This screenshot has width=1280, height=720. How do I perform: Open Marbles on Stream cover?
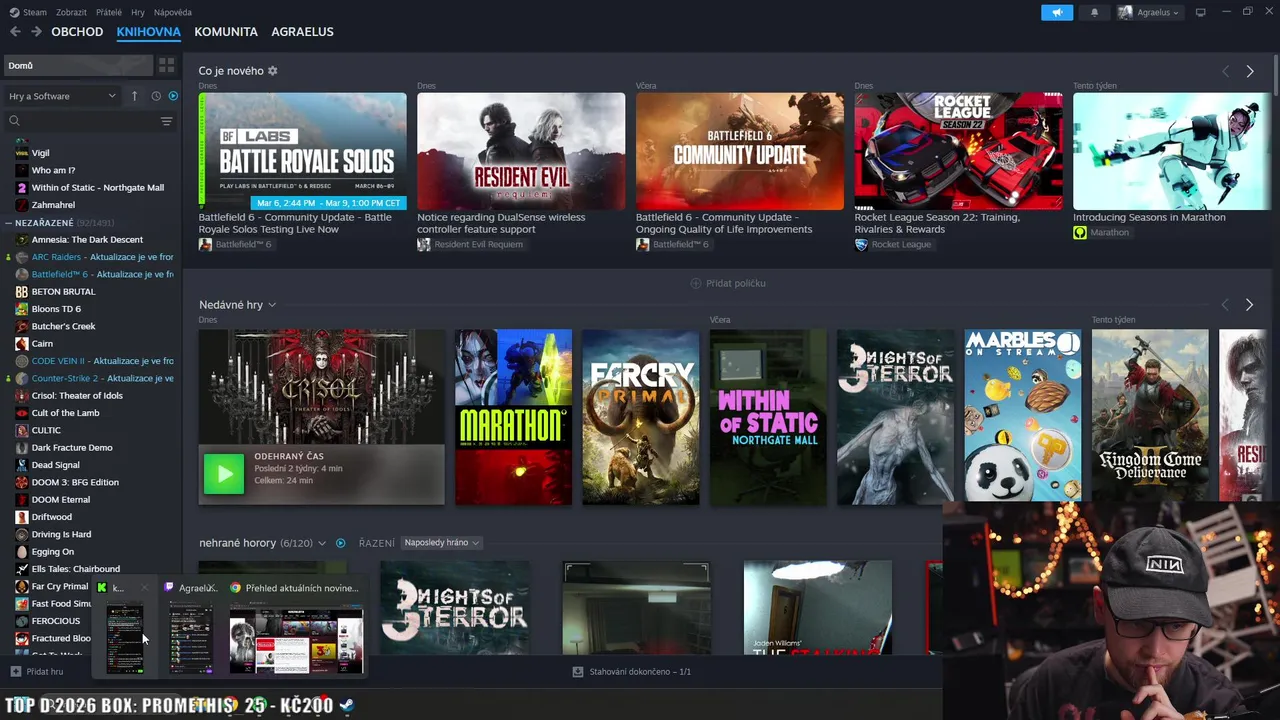(x=1023, y=417)
